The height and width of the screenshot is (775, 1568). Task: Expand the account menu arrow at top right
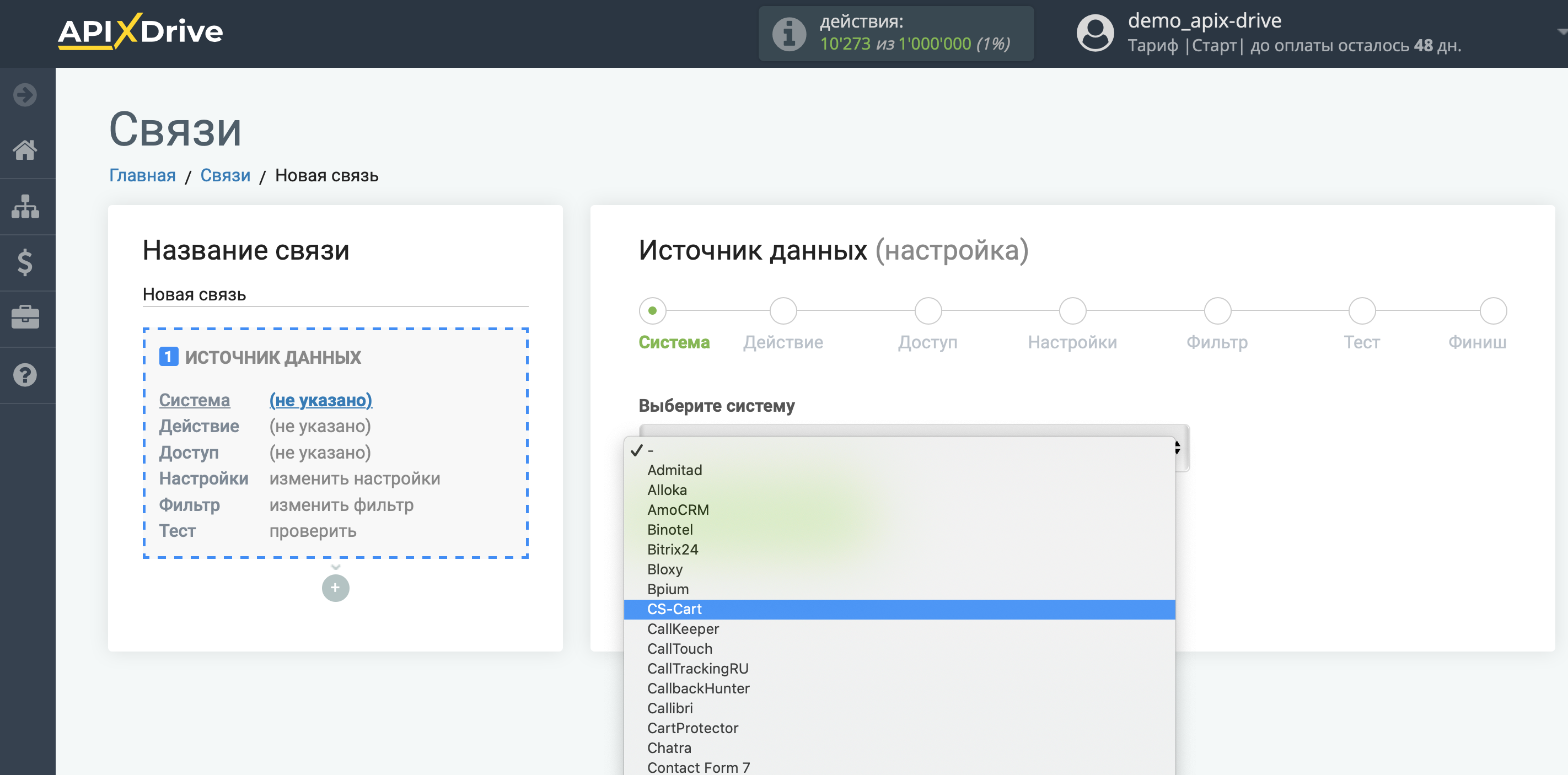[1561, 31]
